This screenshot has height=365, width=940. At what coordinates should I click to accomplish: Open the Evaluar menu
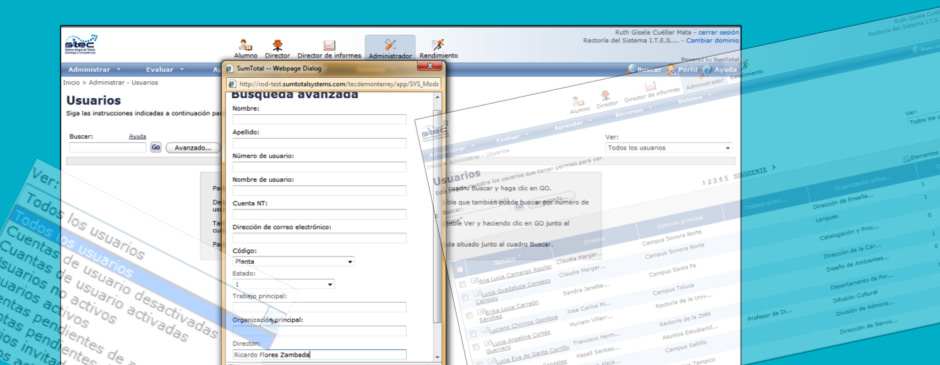point(164,70)
